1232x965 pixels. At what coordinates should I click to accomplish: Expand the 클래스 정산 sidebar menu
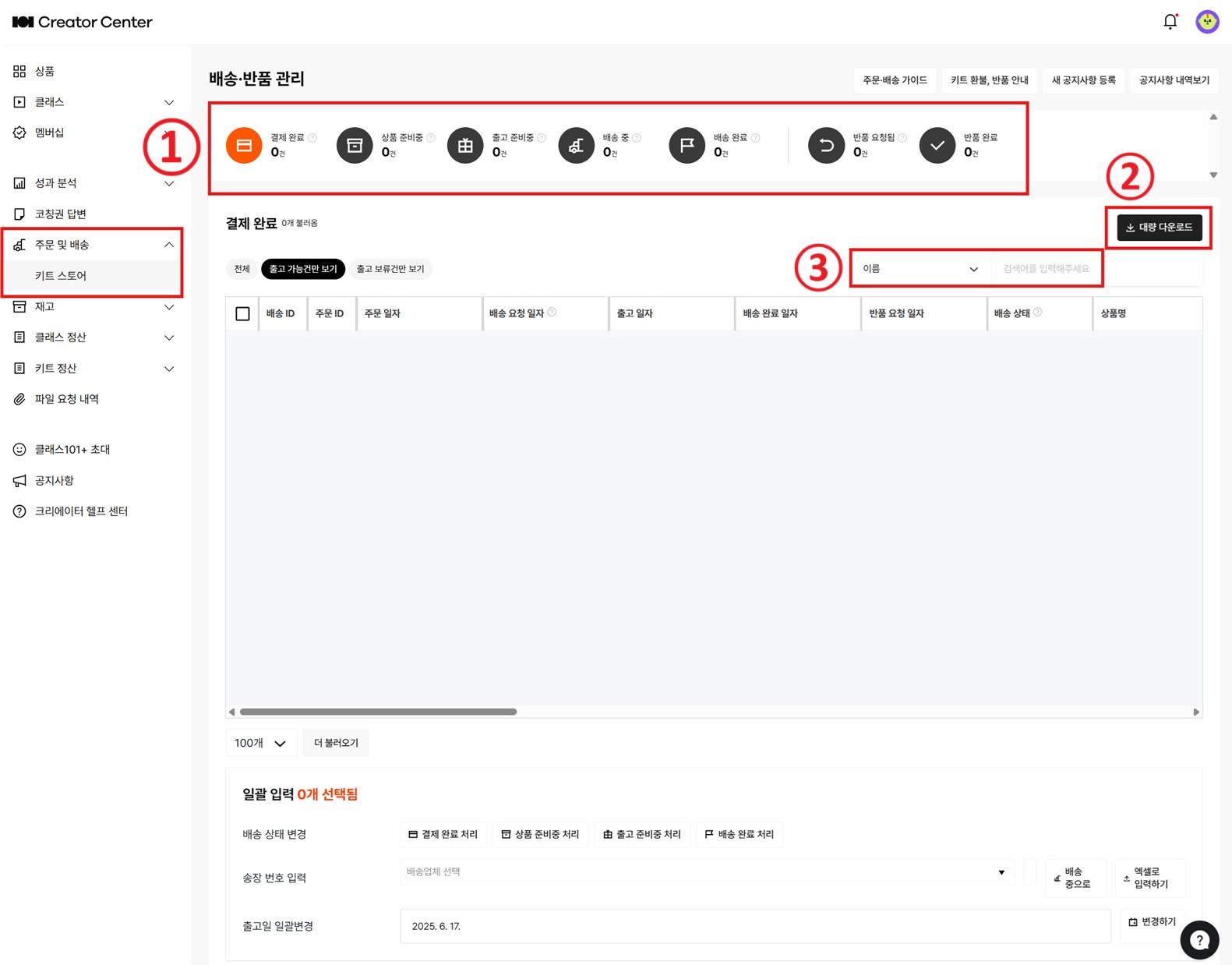coord(169,338)
